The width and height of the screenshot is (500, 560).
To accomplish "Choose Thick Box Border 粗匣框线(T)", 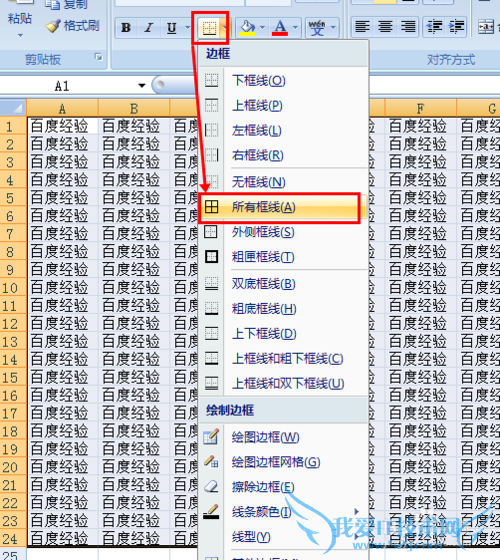I will [x=283, y=257].
